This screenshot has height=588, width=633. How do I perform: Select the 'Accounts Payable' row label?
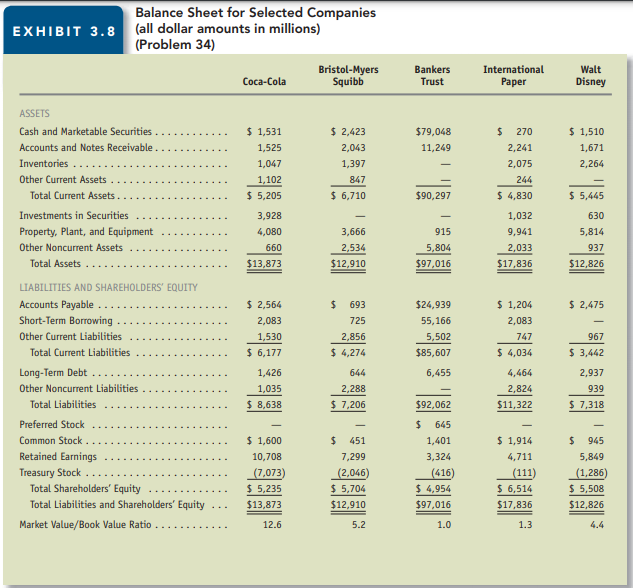click(56, 305)
